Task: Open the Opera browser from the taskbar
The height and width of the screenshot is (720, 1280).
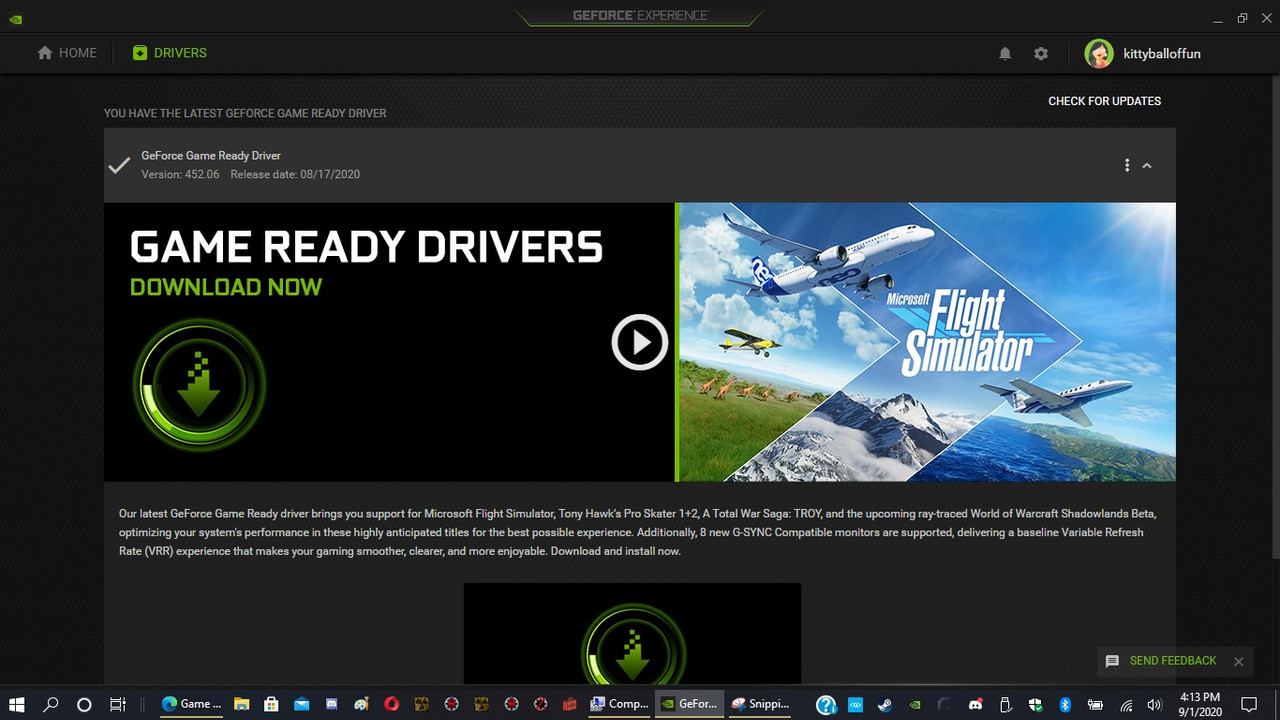Action: [x=391, y=704]
